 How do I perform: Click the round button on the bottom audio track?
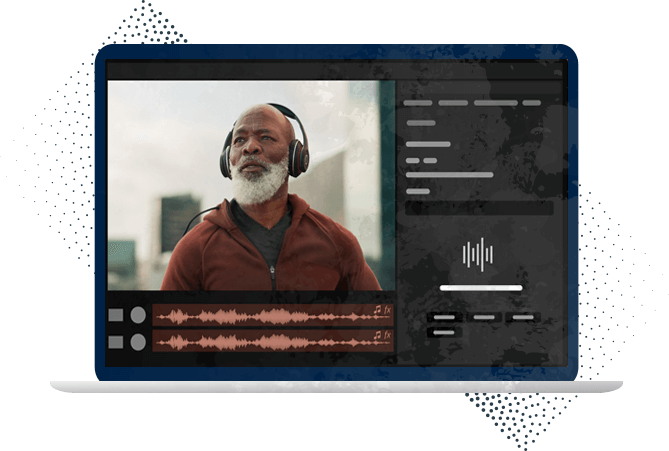pyautogui.click(x=138, y=342)
